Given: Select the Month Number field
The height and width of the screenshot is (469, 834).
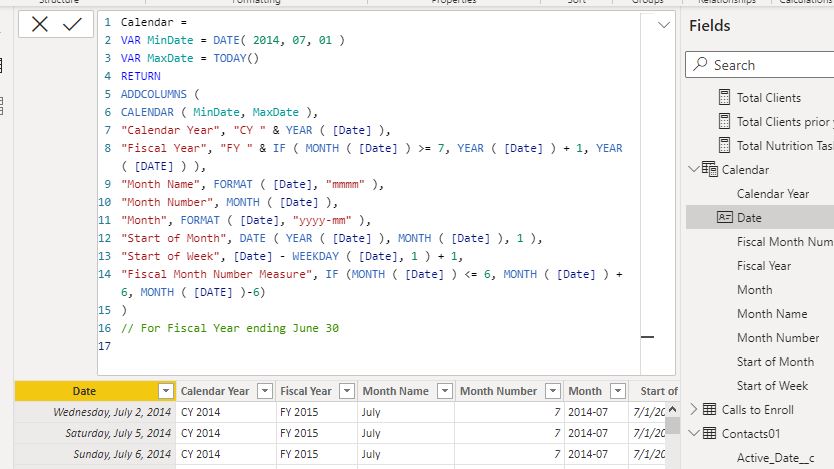Looking at the screenshot, I should (x=778, y=338).
